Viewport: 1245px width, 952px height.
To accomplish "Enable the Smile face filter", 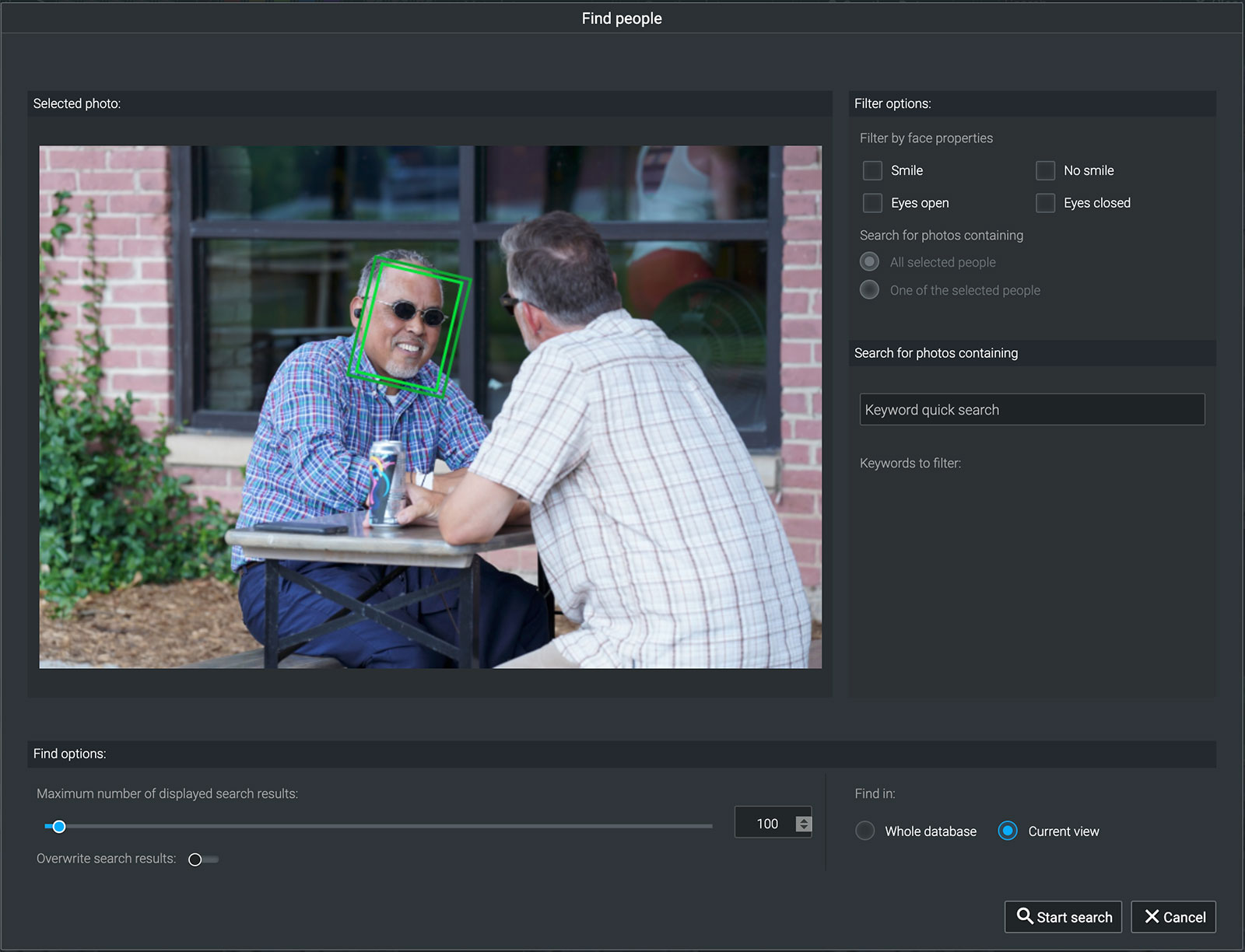I will (x=872, y=170).
